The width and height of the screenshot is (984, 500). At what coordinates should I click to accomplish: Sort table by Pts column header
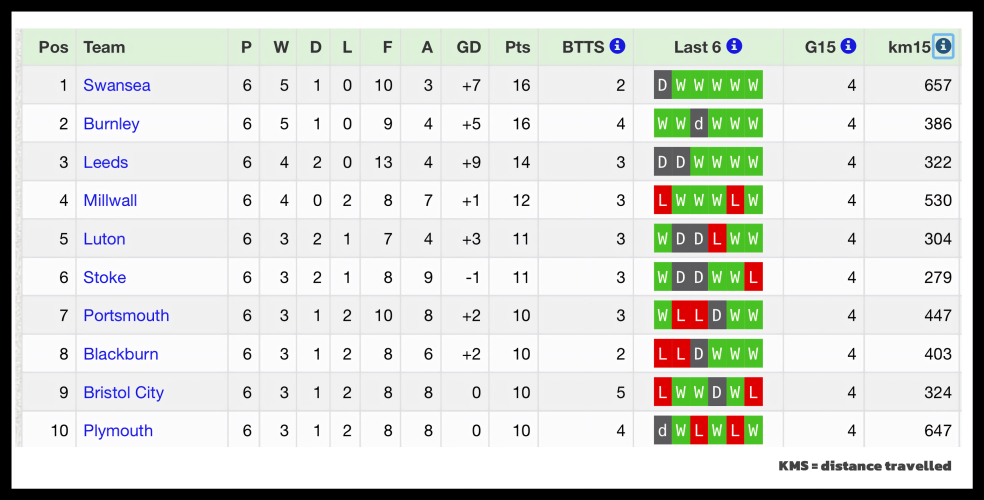click(518, 47)
